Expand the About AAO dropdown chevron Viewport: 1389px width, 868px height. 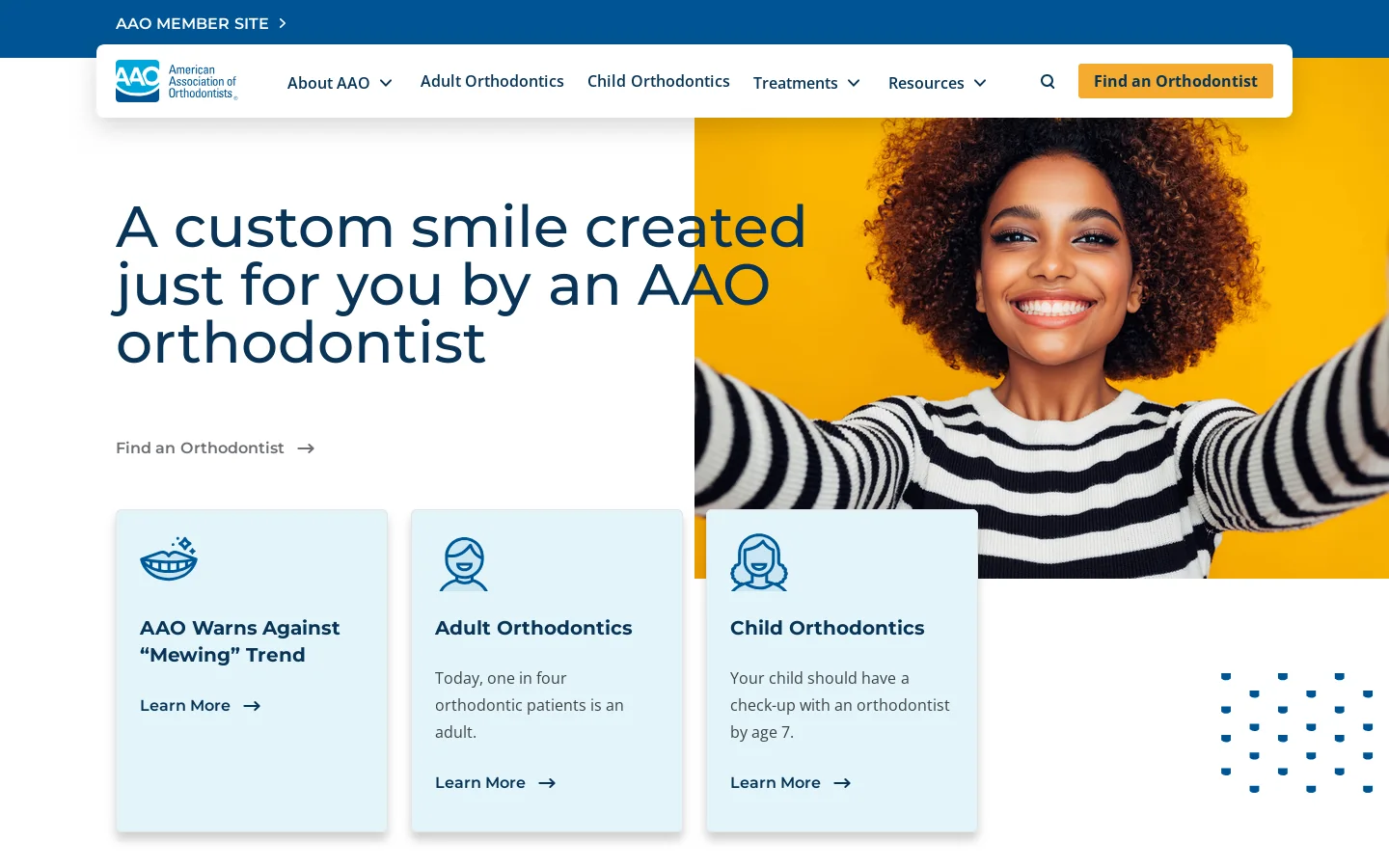click(x=386, y=83)
